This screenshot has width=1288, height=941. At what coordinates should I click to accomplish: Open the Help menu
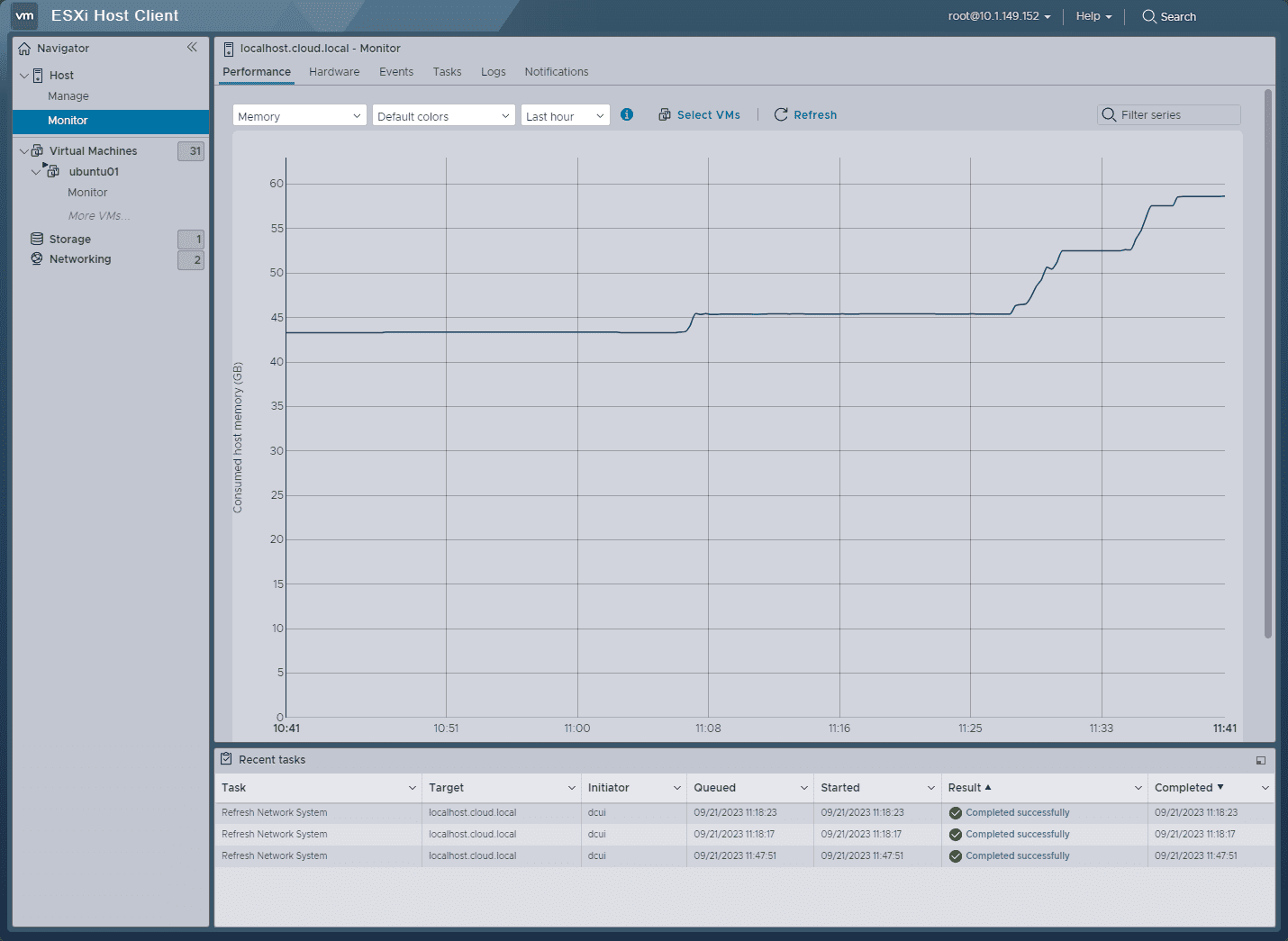point(1093,16)
